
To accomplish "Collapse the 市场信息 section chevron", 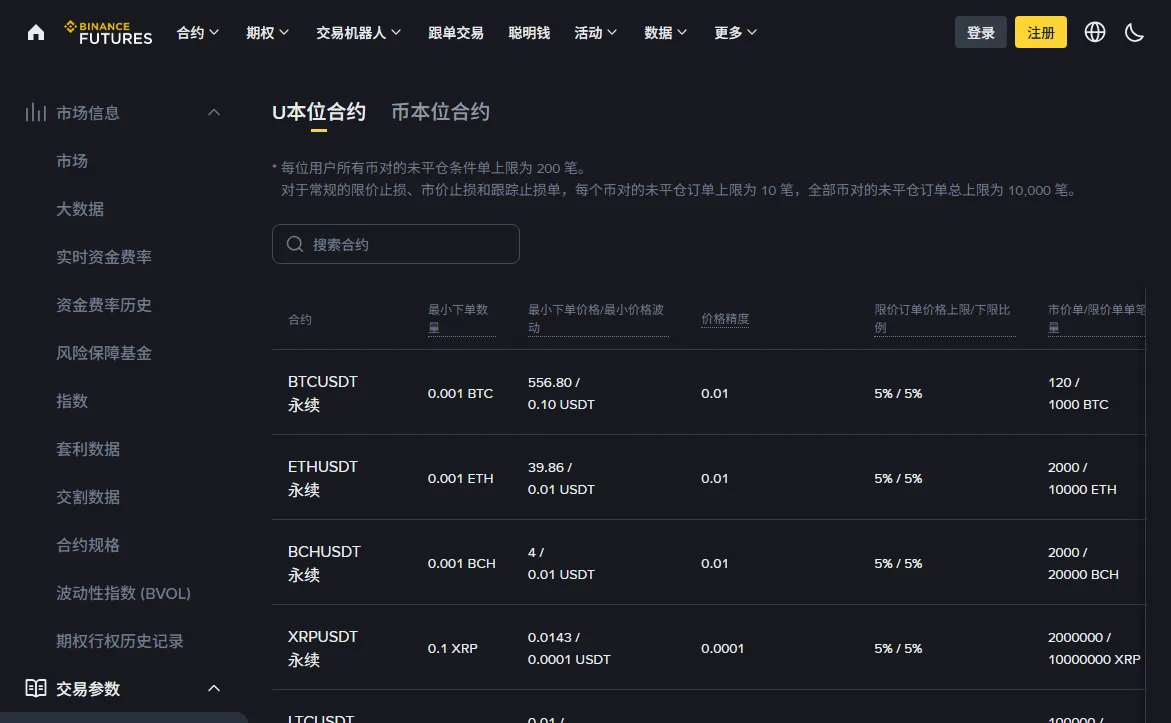I will pyautogui.click(x=214, y=113).
